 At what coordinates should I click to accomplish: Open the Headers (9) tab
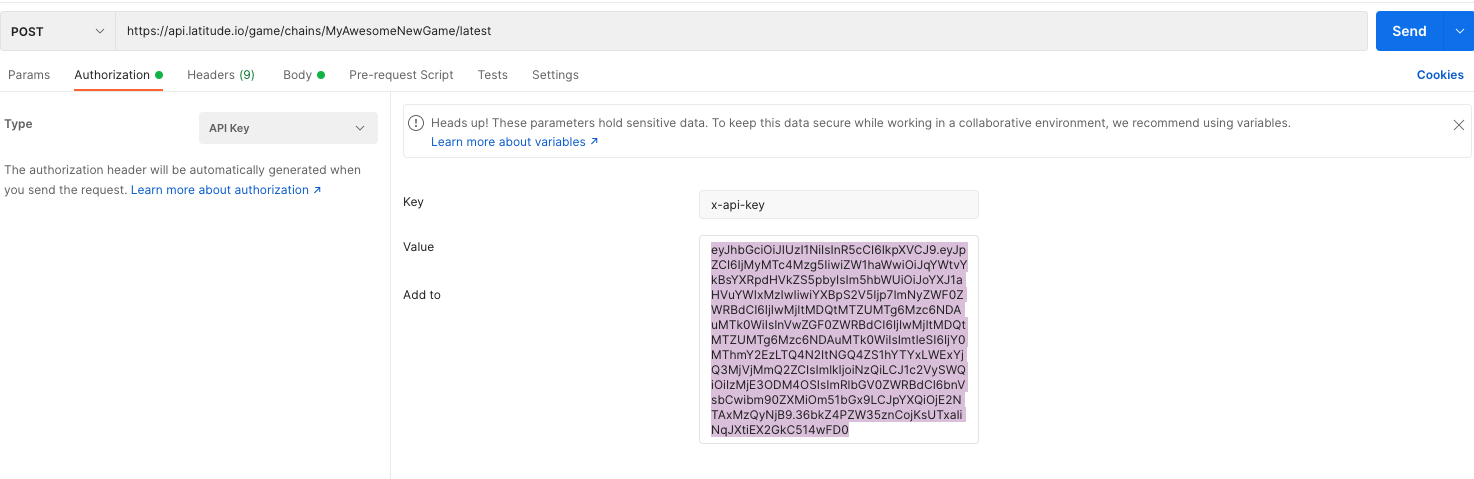coord(221,75)
